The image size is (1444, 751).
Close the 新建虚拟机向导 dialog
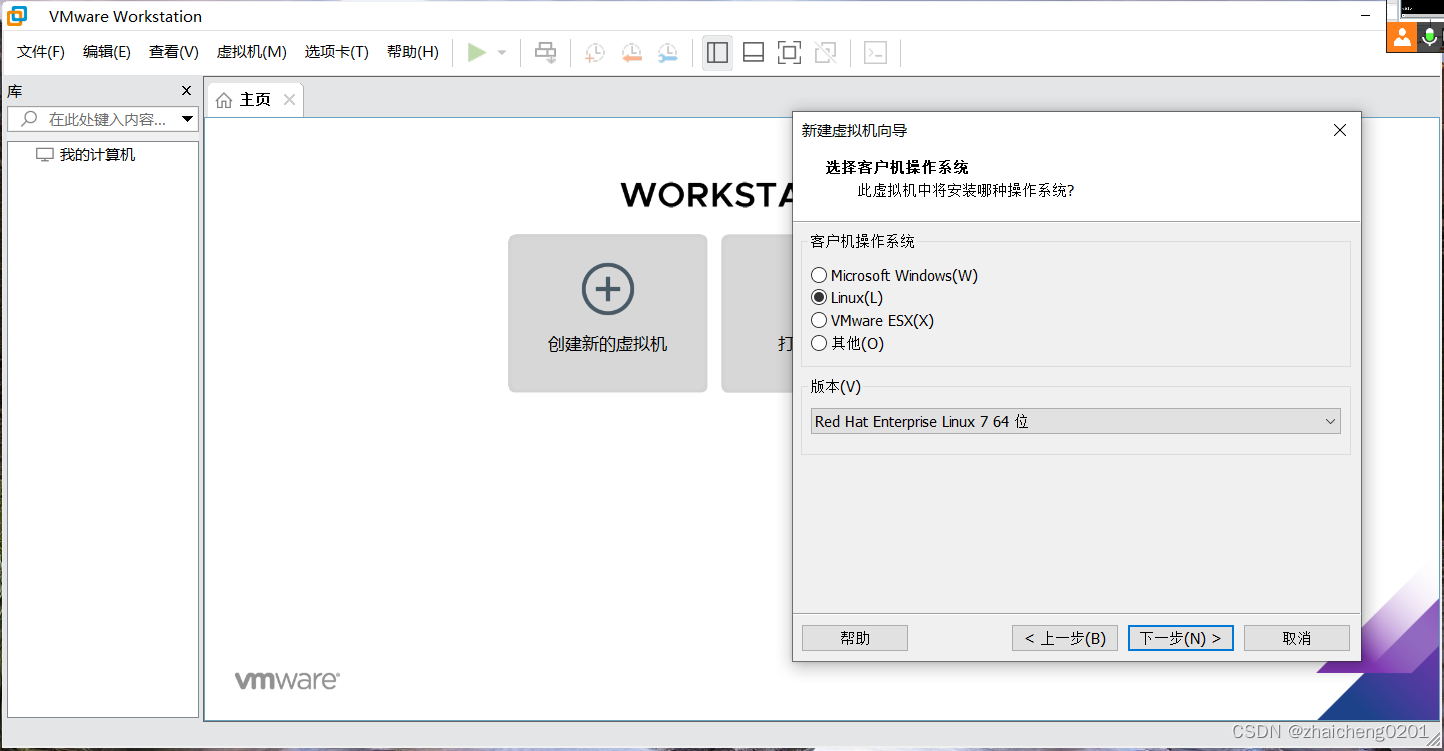click(x=1340, y=130)
